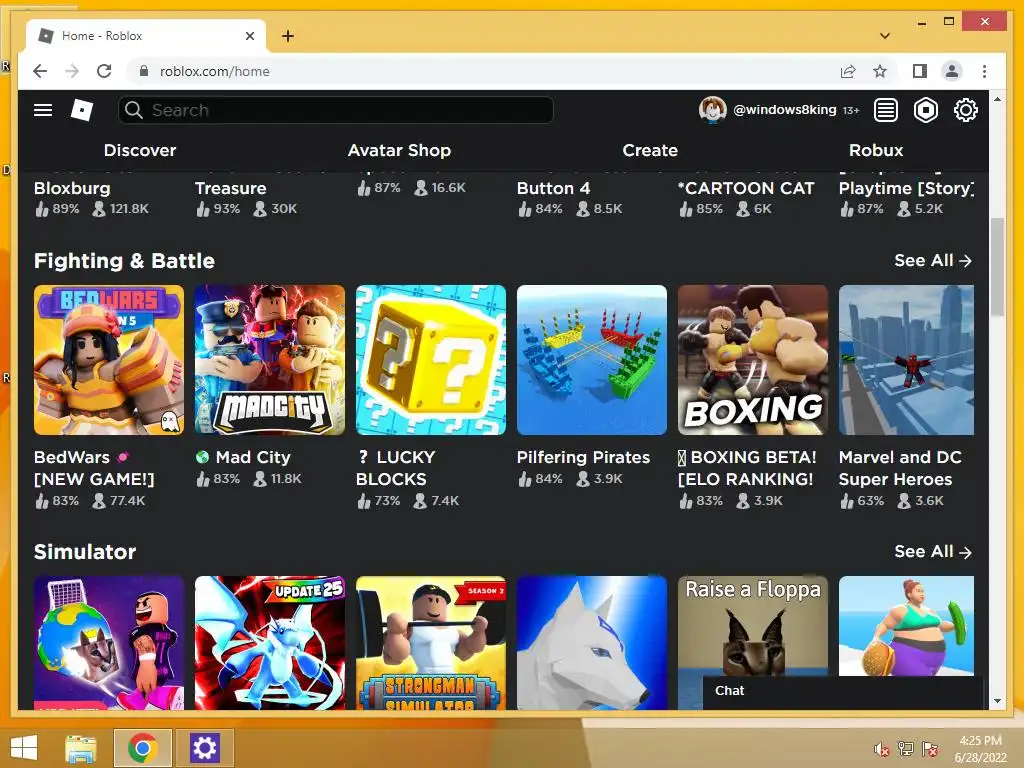Open the LUCKY BLOCKS game thumbnail

tap(431, 360)
